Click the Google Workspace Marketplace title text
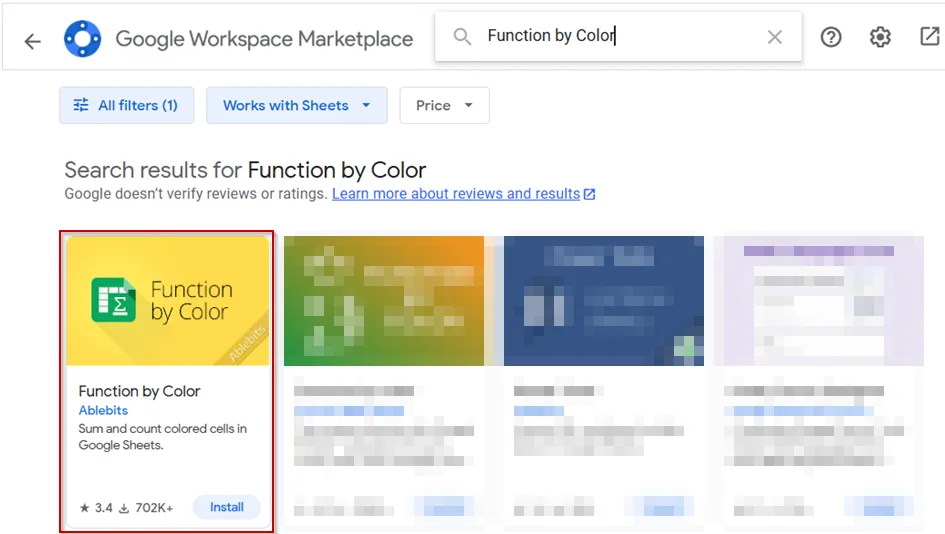 (264, 39)
